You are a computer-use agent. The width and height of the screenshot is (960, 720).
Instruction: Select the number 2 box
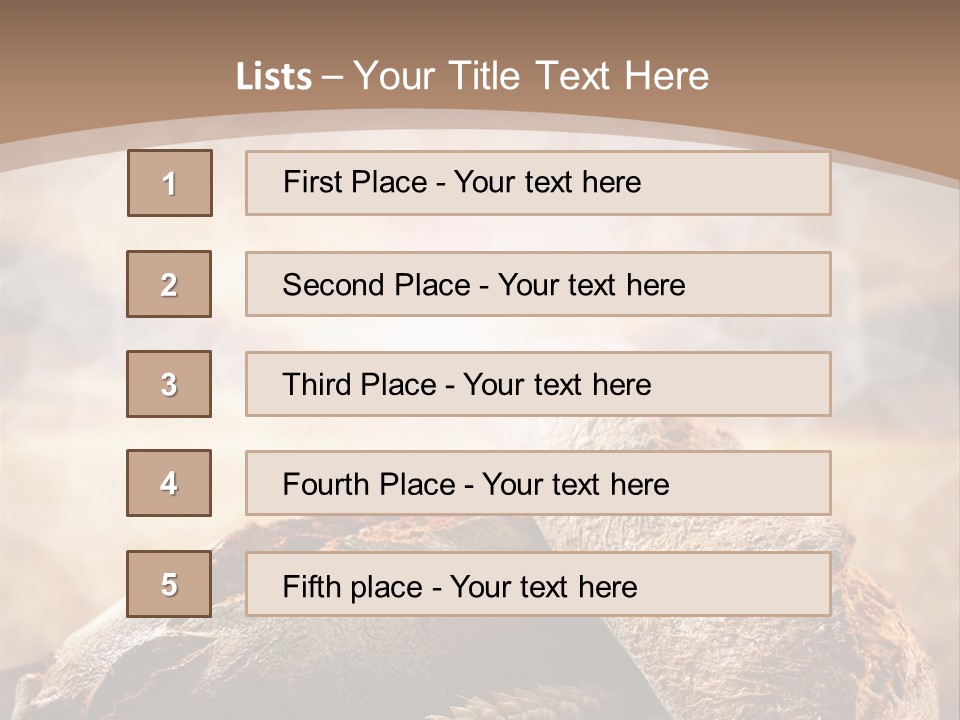click(x=169, y=284)
